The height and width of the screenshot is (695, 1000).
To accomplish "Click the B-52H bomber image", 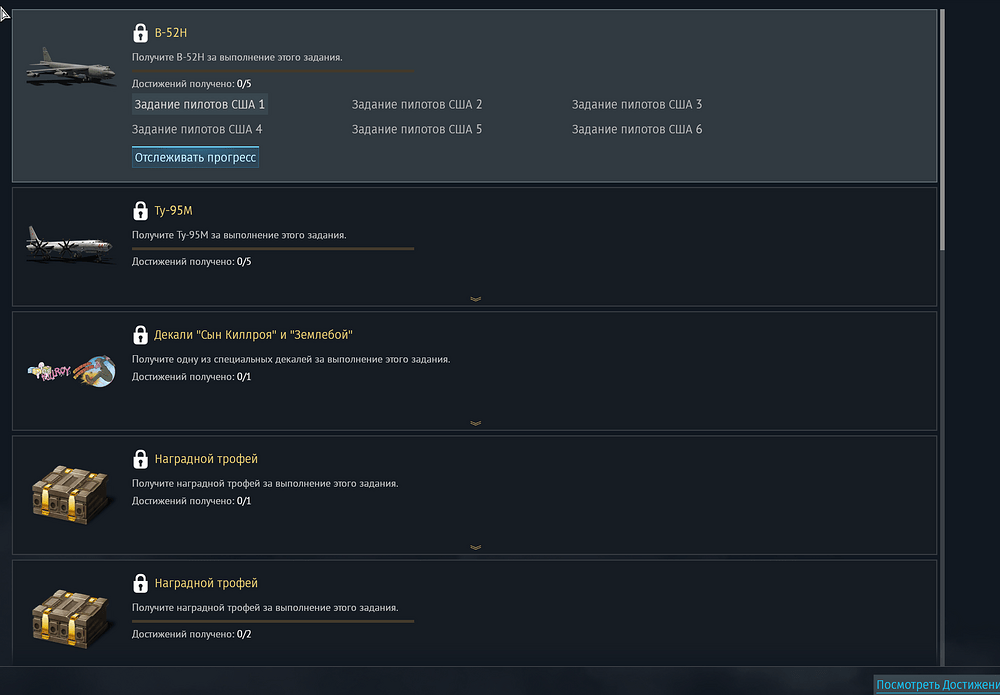I will coord(69,68).
